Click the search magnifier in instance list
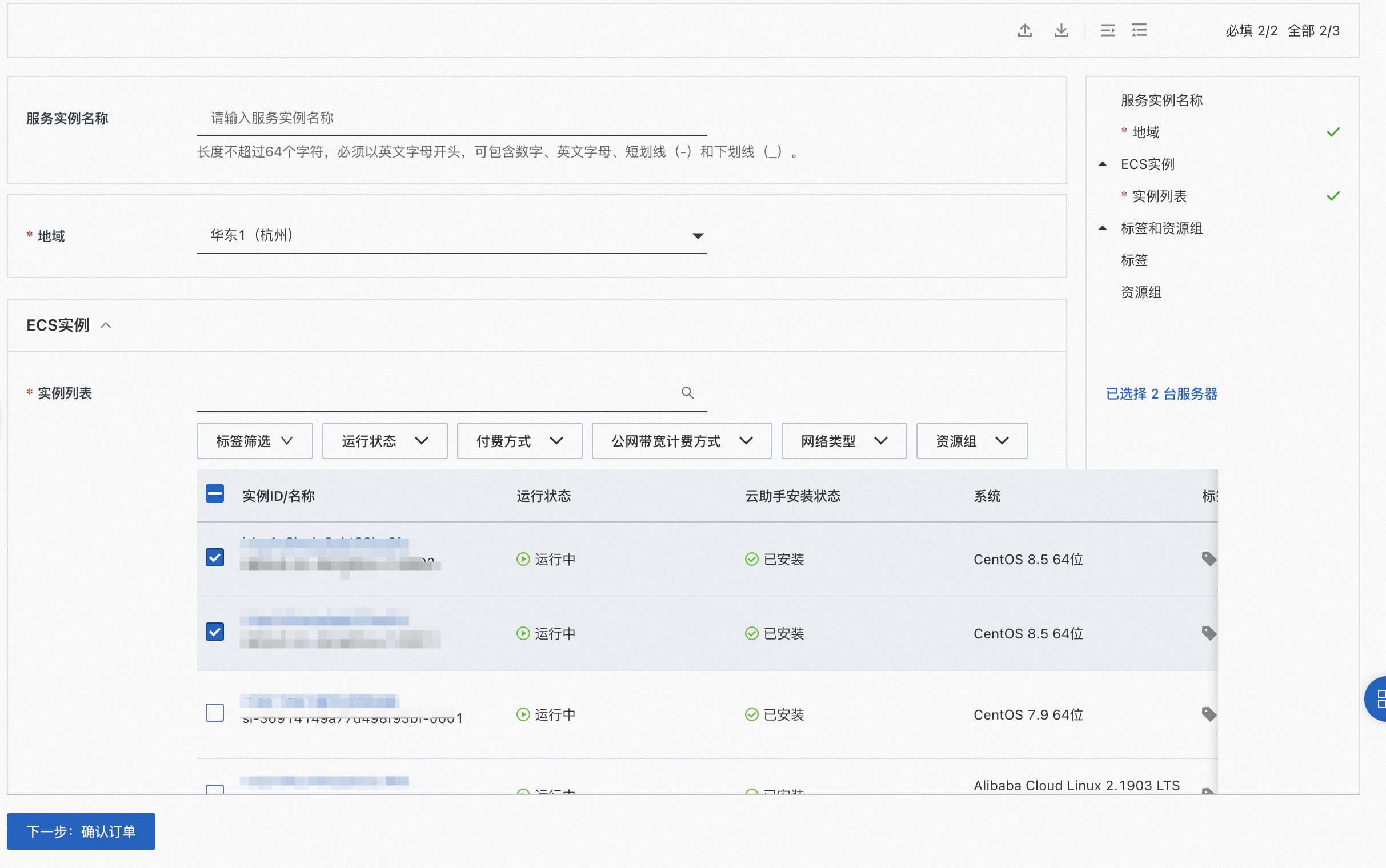Viewport: 1386px width, 868px height. [x=687, y=393]
